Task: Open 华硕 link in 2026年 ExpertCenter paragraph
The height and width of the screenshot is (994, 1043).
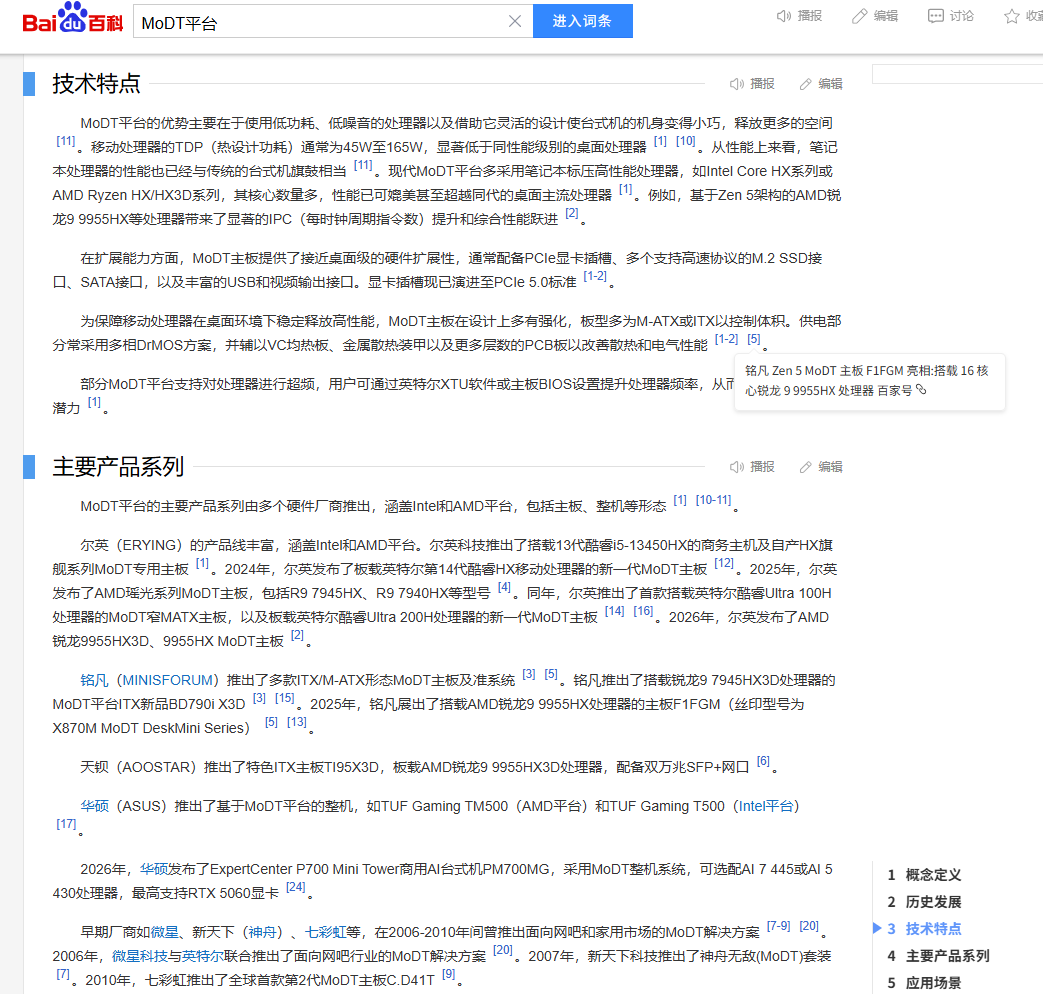Action: [x=154, y=869]
